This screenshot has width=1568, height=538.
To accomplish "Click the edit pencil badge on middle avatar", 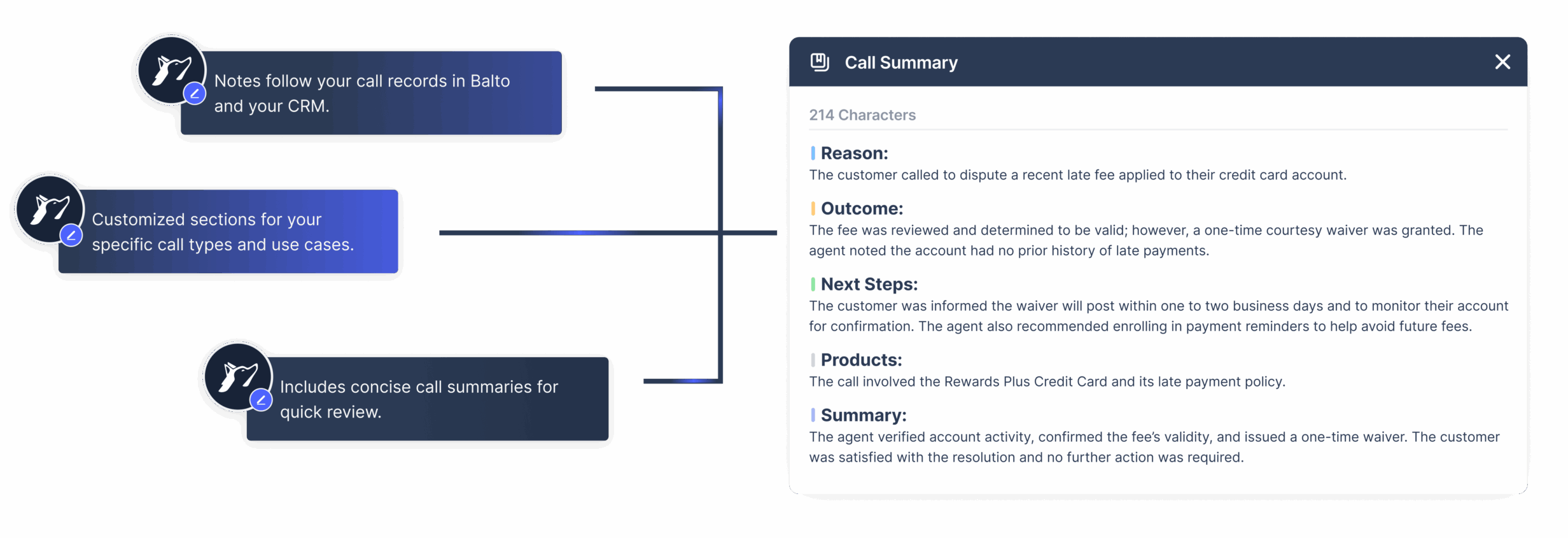I will (x=71, y=235).
